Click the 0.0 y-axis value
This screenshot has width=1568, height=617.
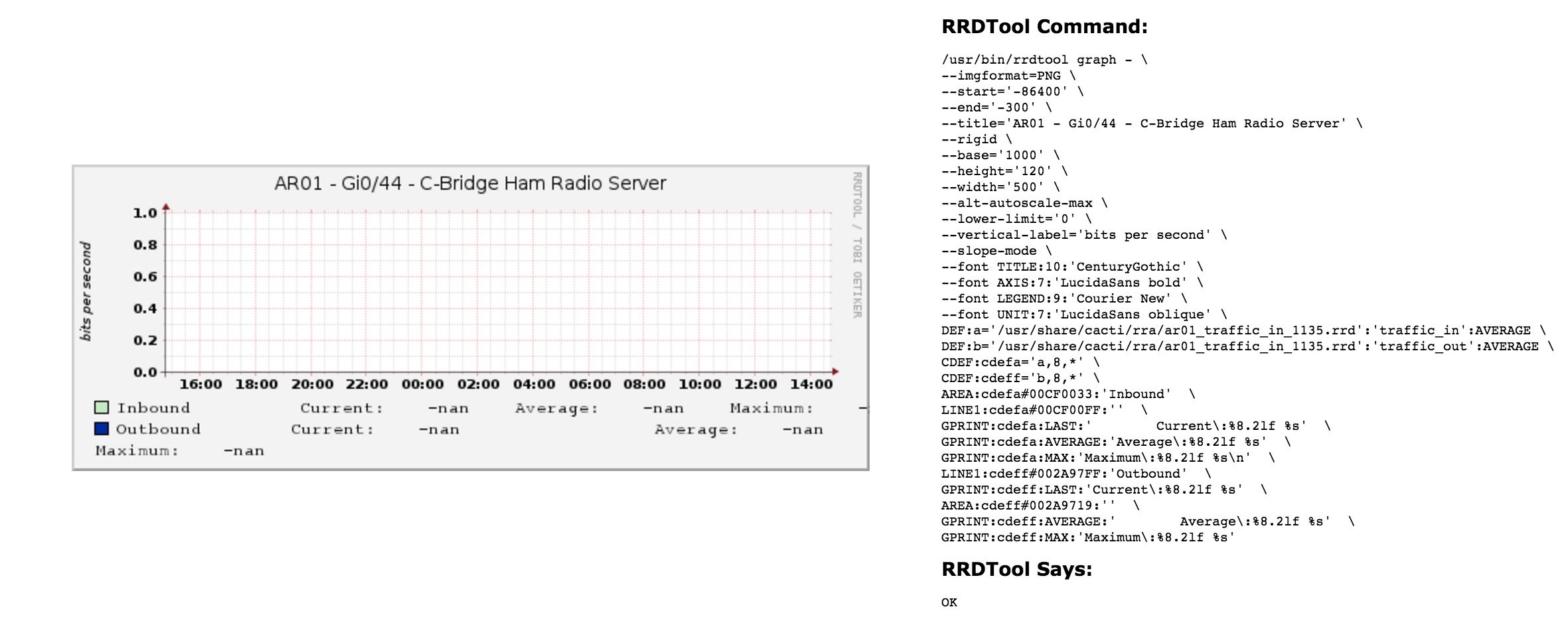[145, 372]
